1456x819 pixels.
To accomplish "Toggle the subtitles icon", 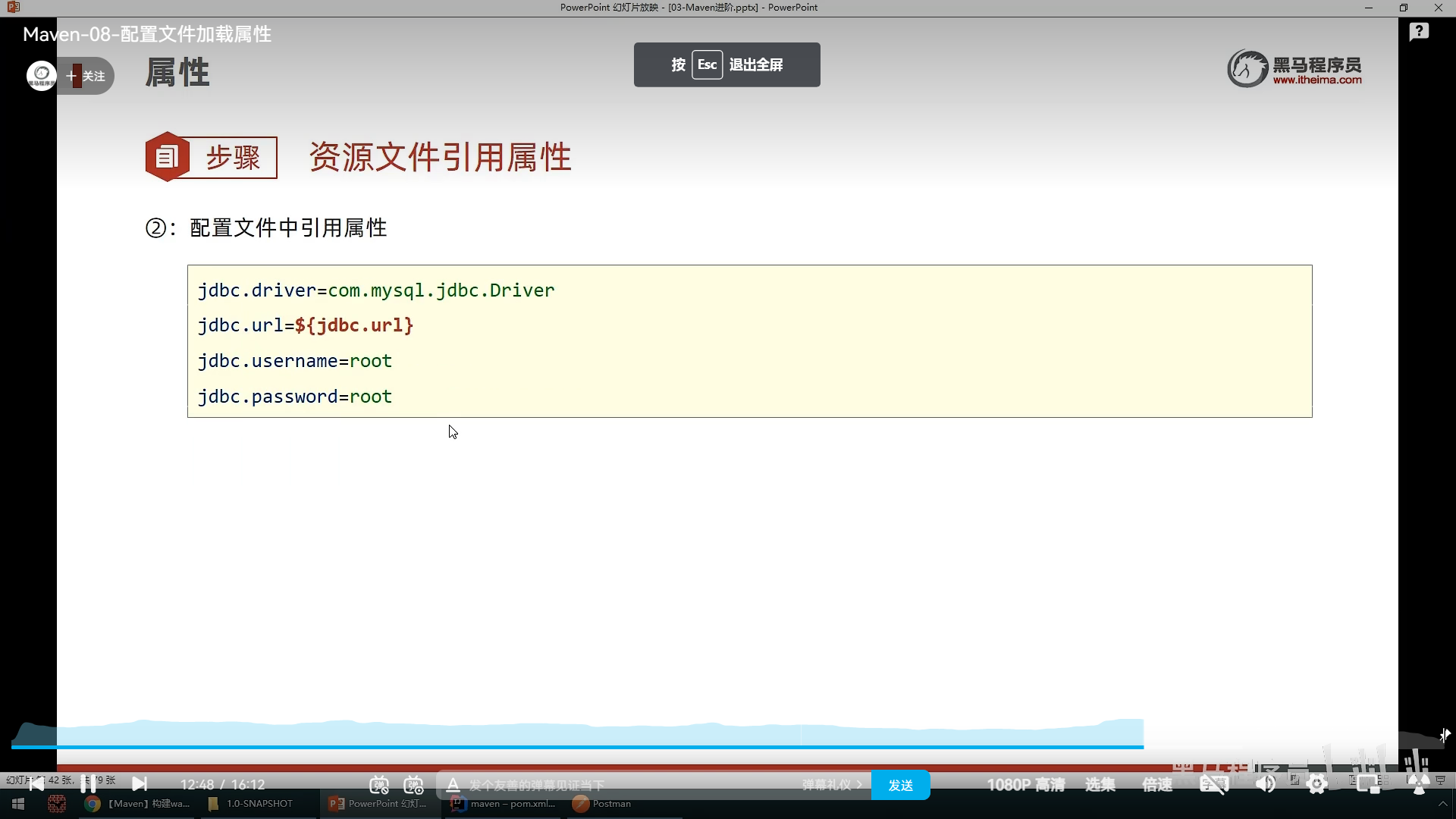I will 1213,785.
